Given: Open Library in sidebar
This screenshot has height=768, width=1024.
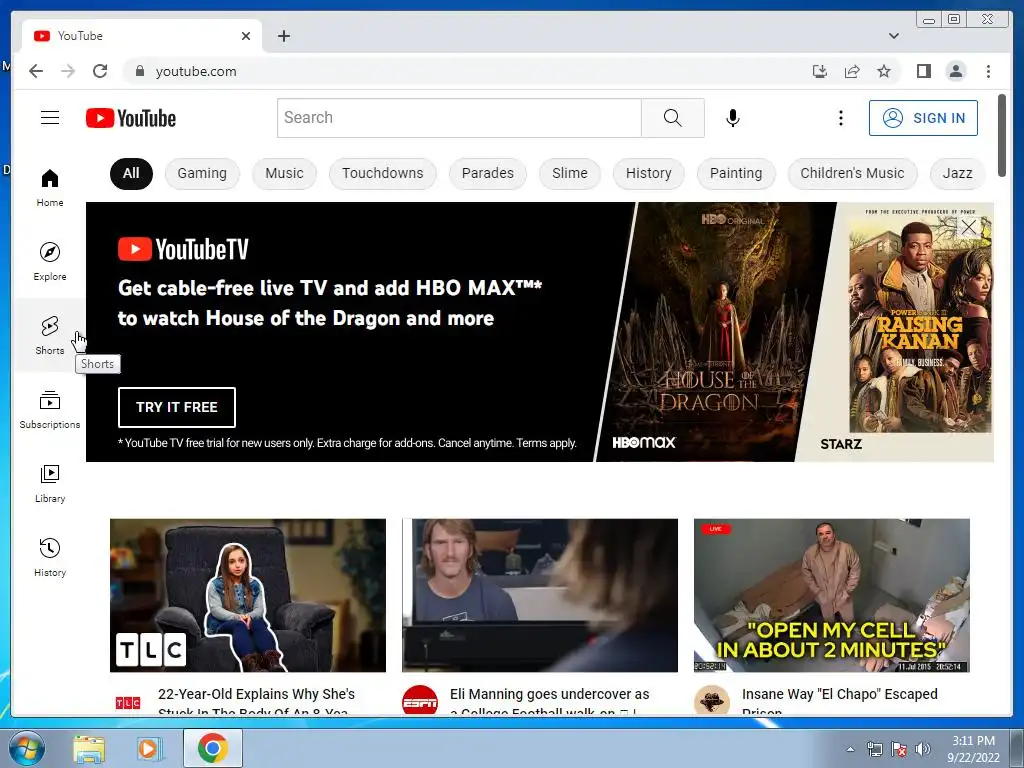Looking at the screenshot, I should coord(50,483).
